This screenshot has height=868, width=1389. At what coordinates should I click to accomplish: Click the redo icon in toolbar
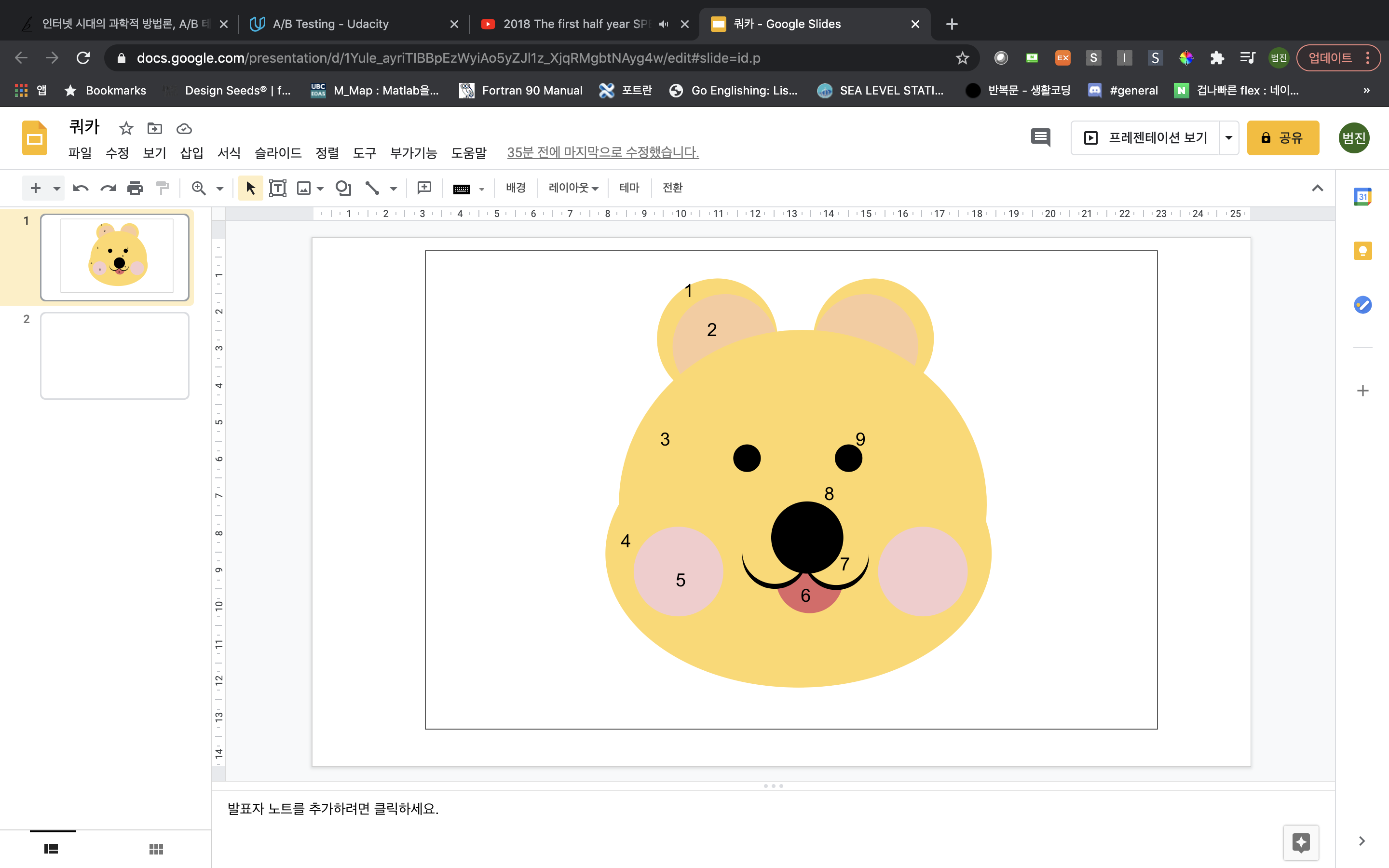click(x=108, y=188)
